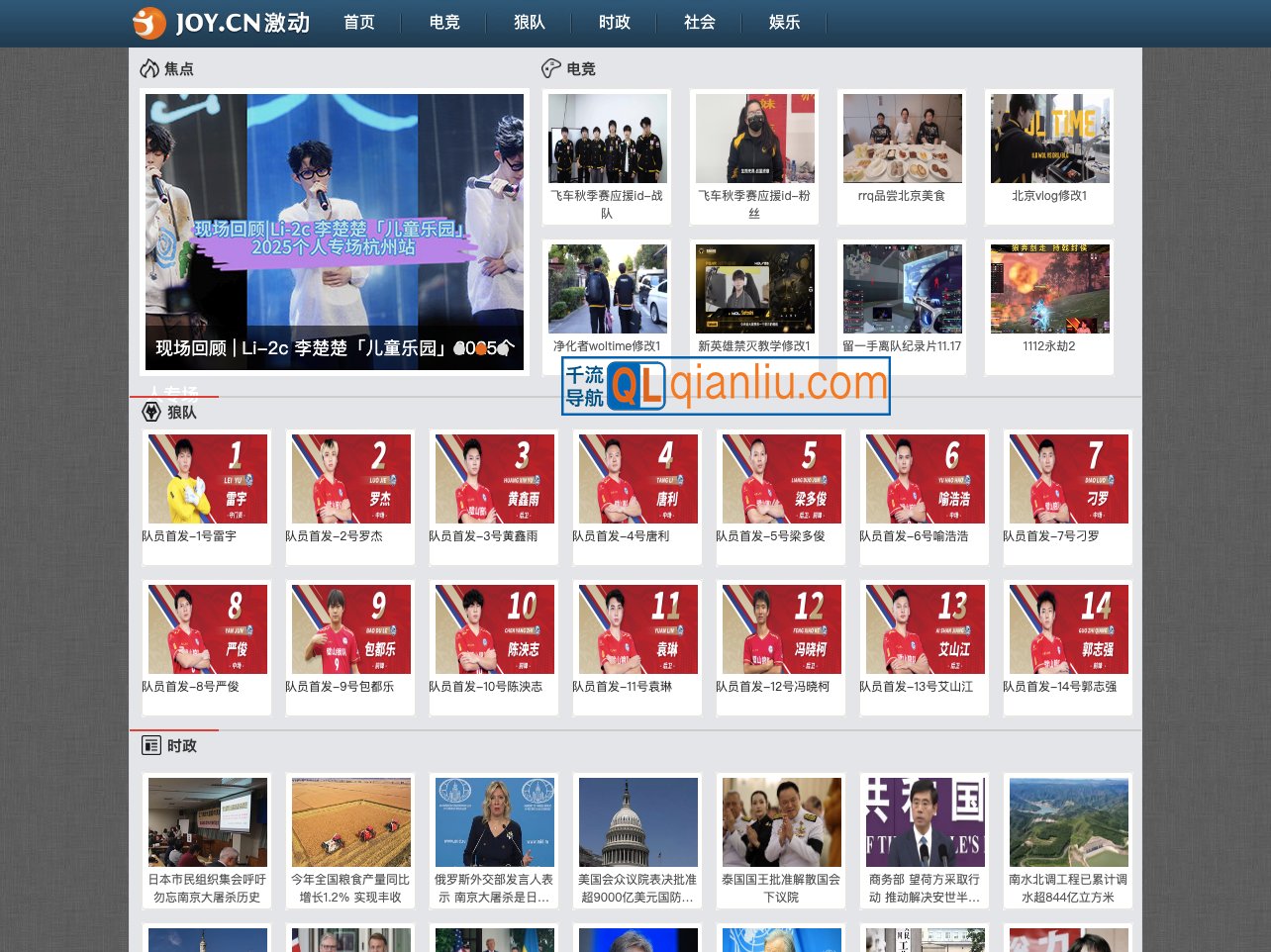Click the gamepad icon beside 电竞
Screen dimensions: 1271x952
coord(551,68)
